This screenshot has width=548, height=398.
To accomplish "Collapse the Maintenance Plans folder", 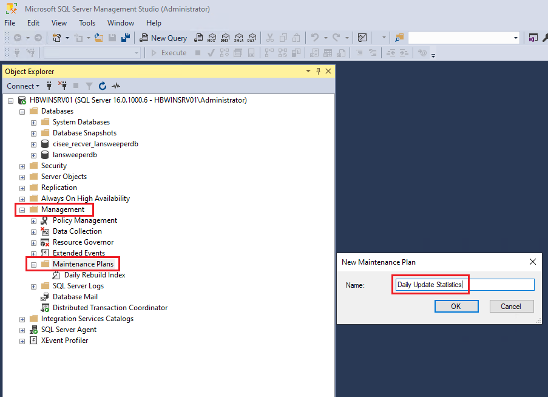I will [34, 265].
